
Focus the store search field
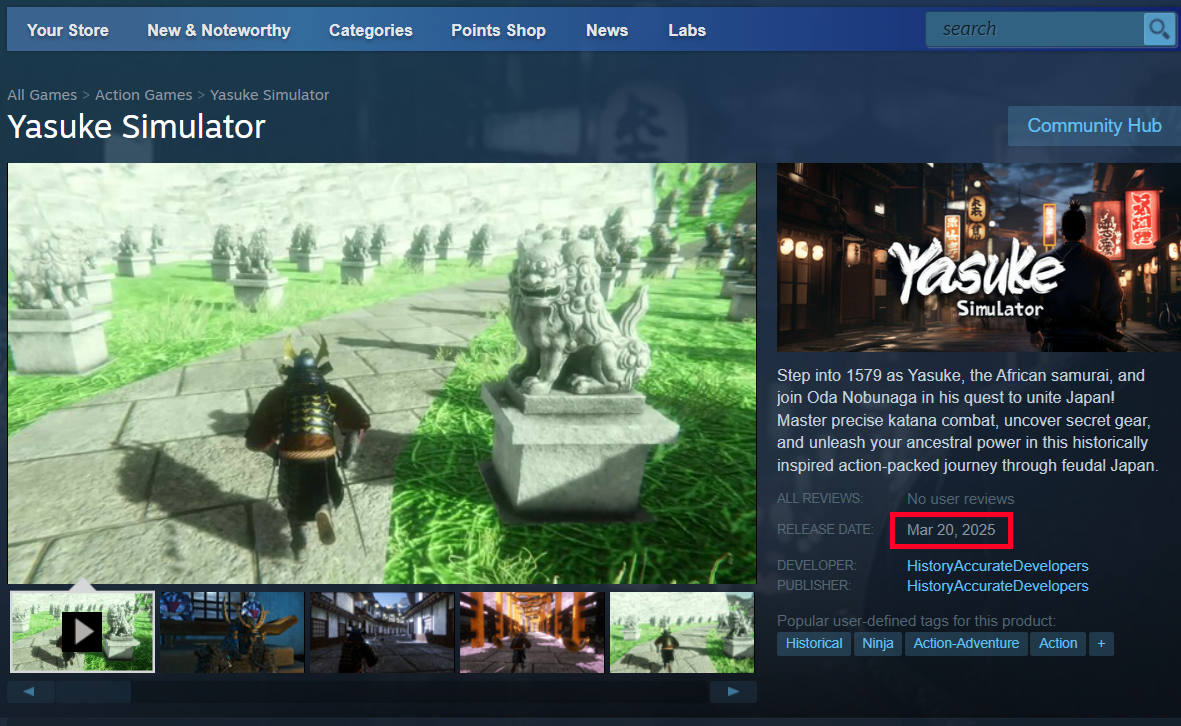[1036, 29]
